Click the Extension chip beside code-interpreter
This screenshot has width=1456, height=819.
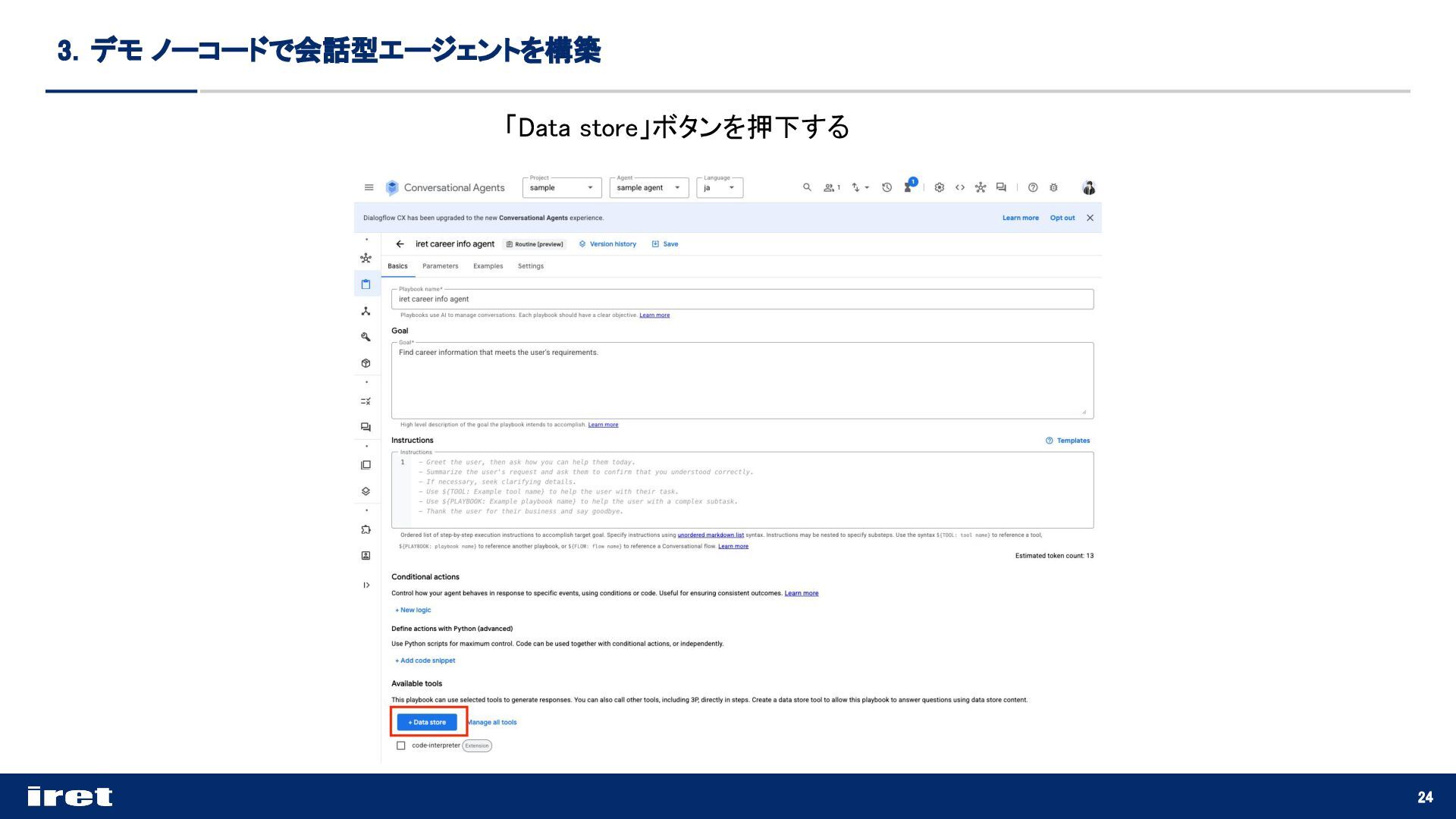click(x=477, y=745)
